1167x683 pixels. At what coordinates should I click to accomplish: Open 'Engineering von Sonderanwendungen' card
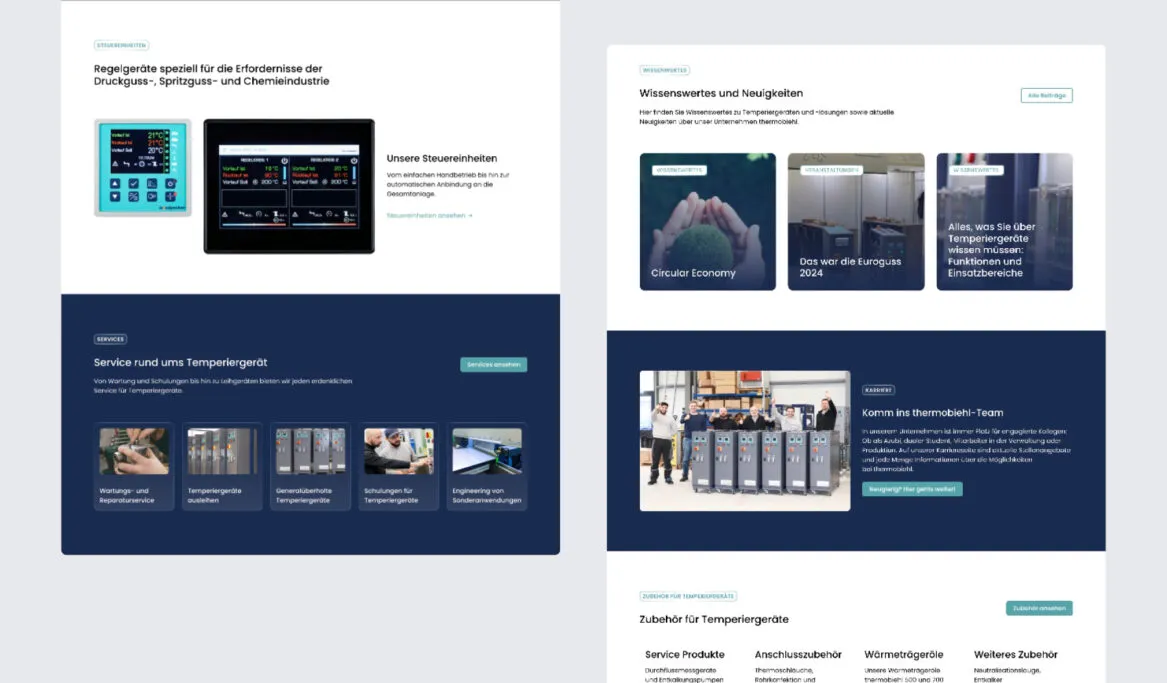point(486,467)
